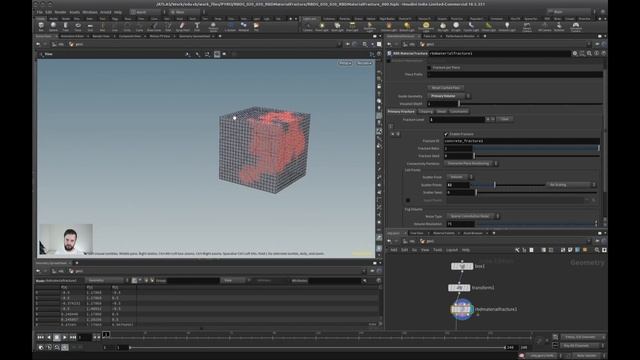Switch to the Material Palette tab
The width and height of the screenshot is (640, 360).
coord(443,233)
